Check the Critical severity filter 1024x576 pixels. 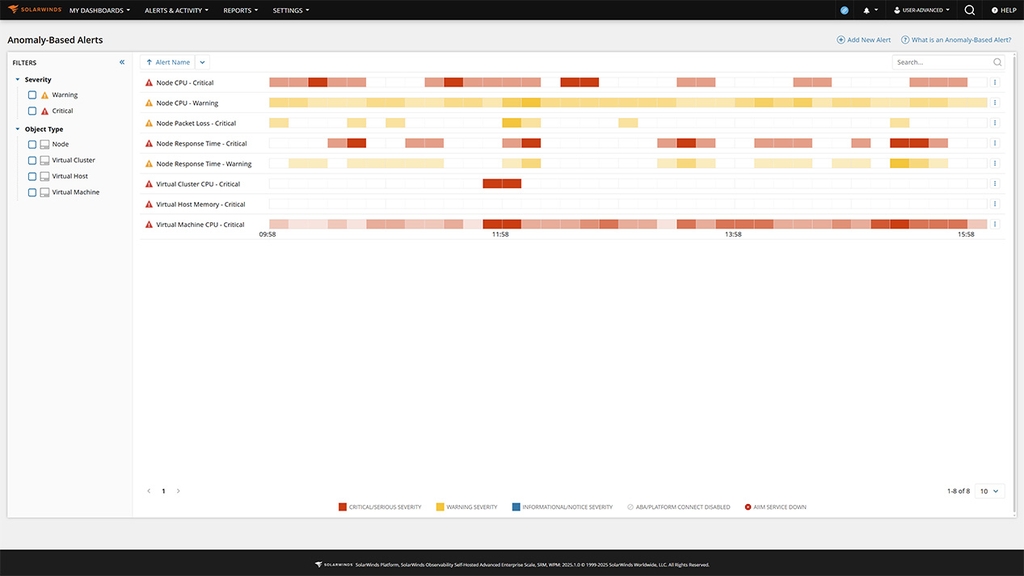point(31,110)
